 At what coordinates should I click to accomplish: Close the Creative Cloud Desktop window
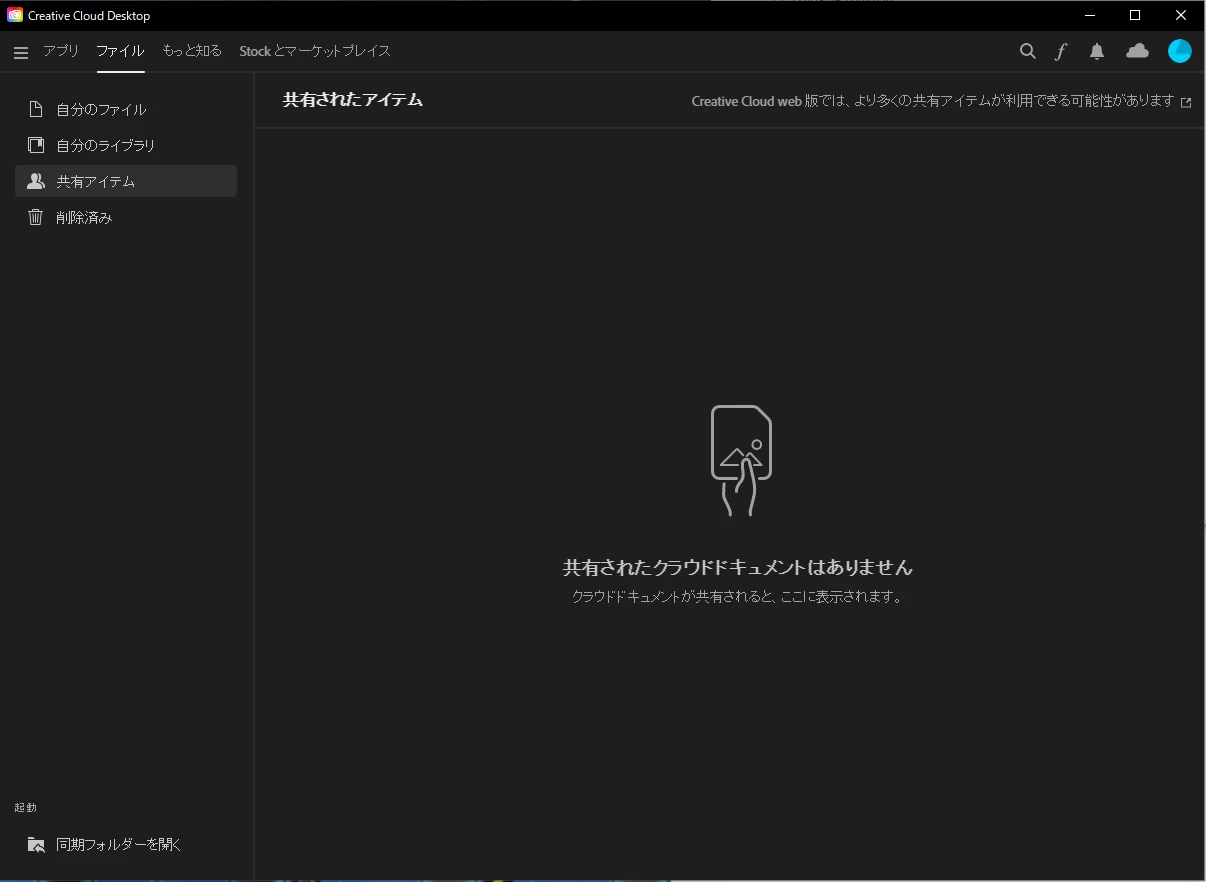click(1181, 15)
